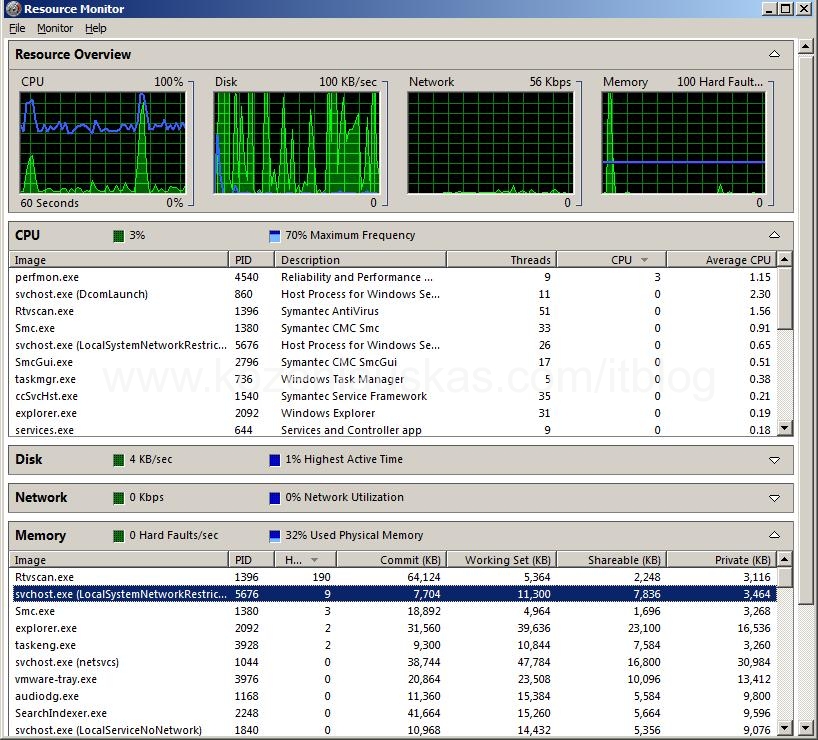Expand the Disk section
818x740 pixels.
pyautogui.click(x=775, y=460)
